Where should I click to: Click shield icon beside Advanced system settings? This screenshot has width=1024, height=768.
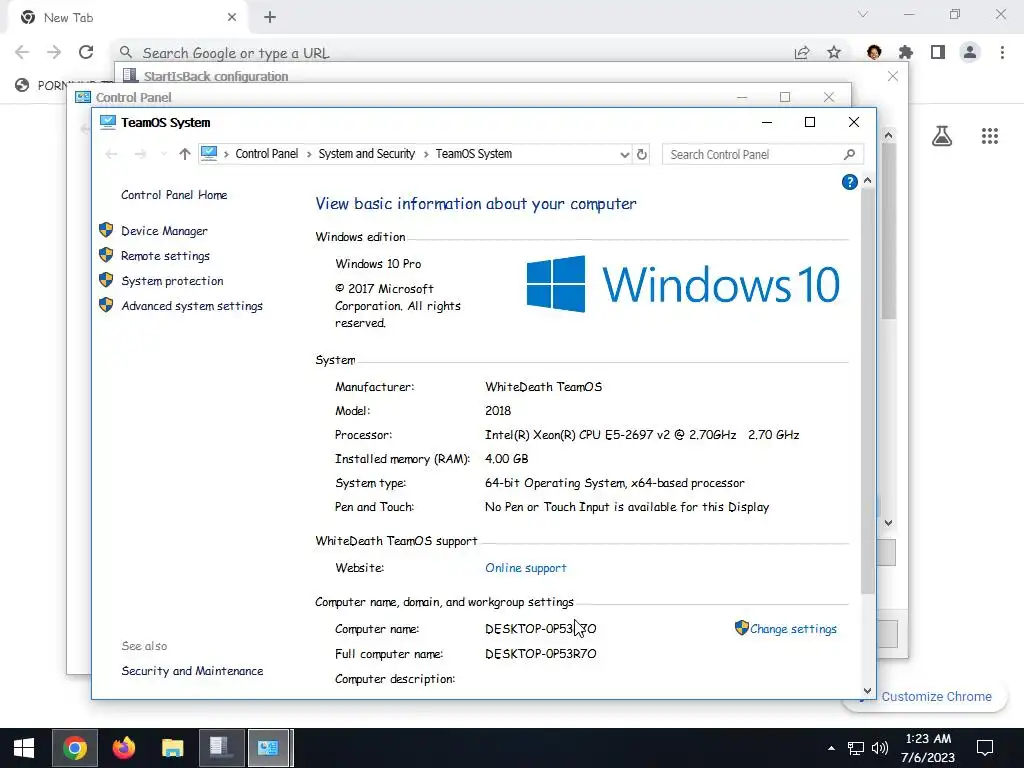(106, 305)
